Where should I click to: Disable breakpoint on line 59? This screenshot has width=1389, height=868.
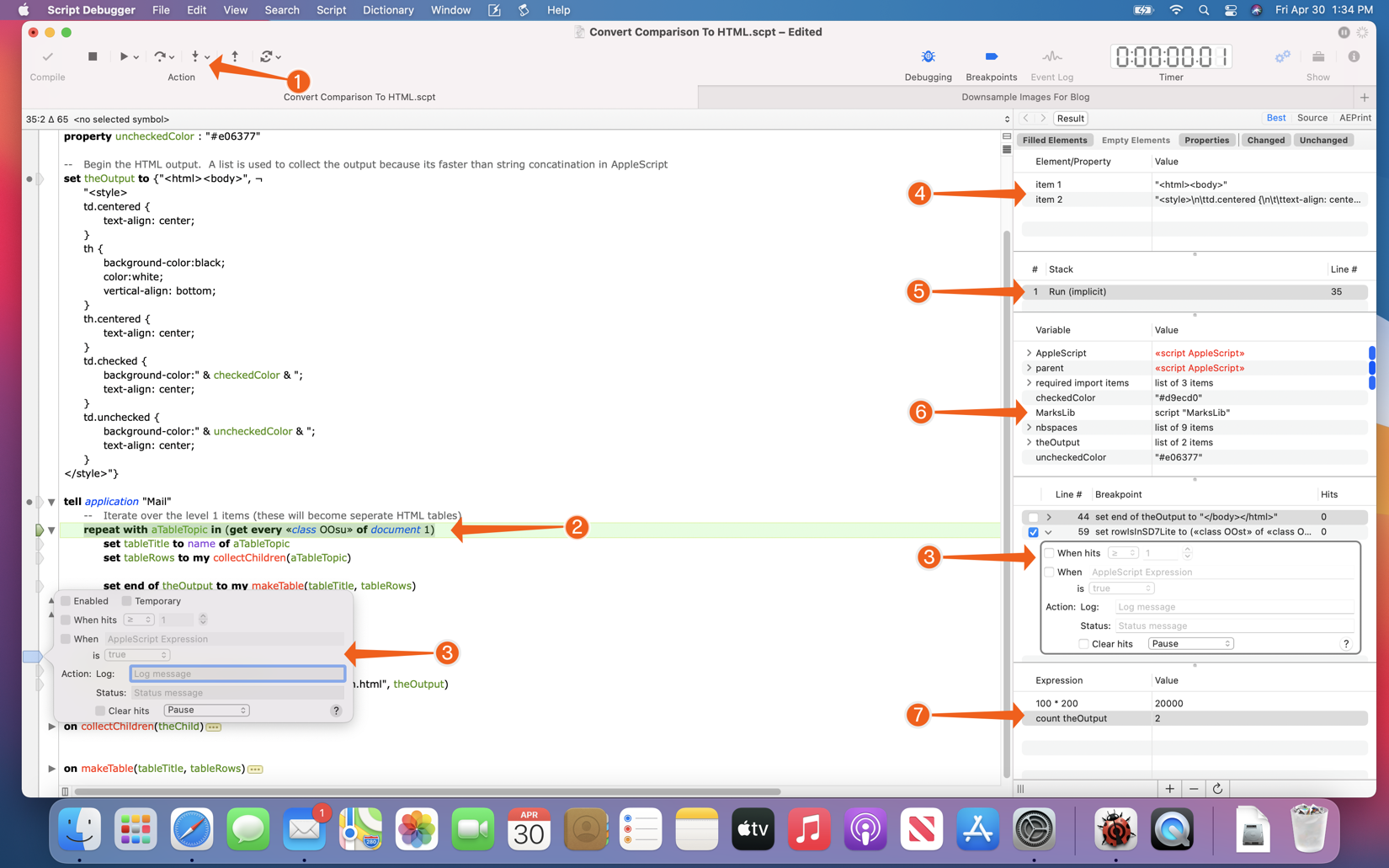pyautogui.click(x=1033, y=532)
